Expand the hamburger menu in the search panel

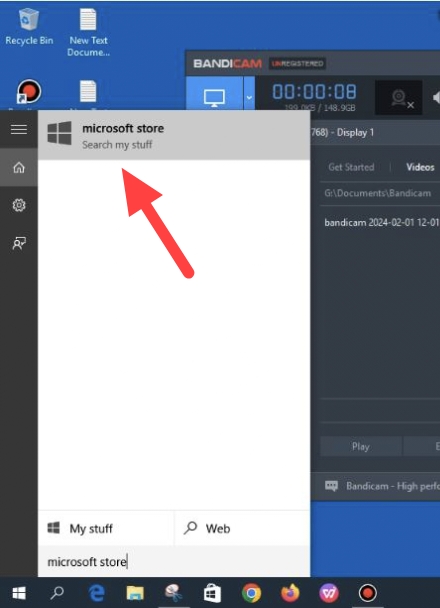click(x=19, y=130)
